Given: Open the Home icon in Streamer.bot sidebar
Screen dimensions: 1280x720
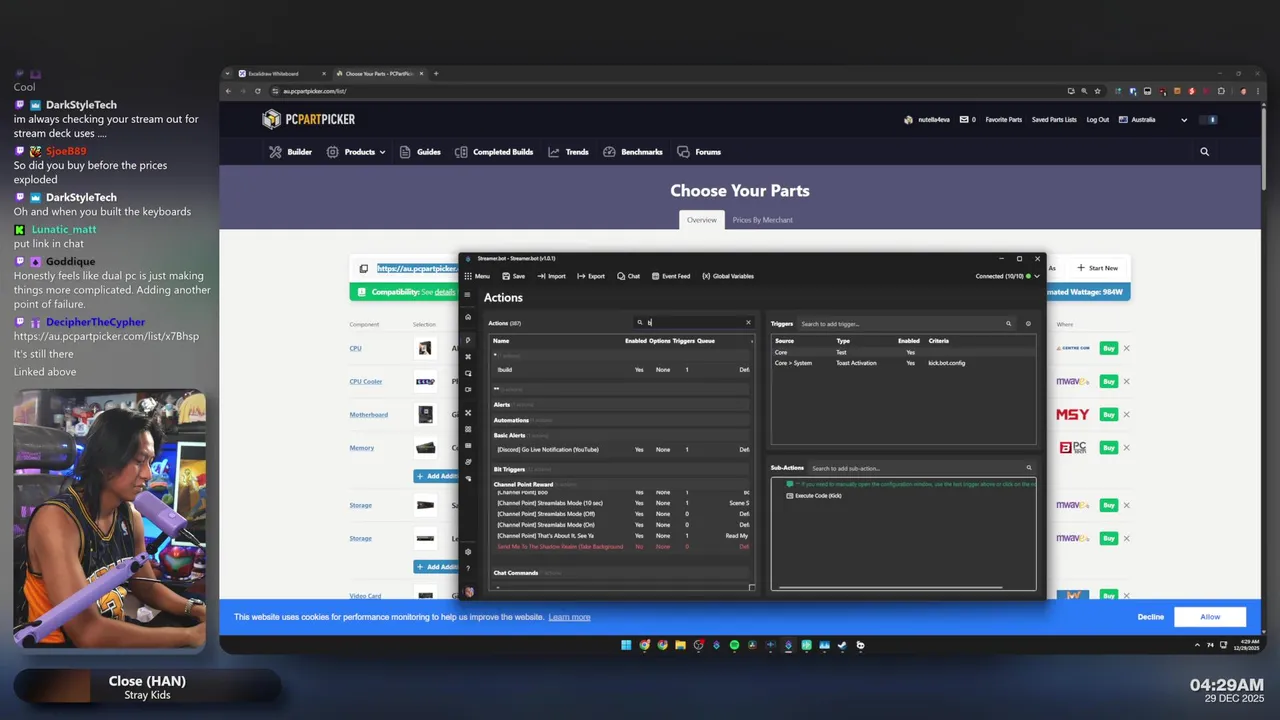Looking at the screenshot, I should 468,317.
